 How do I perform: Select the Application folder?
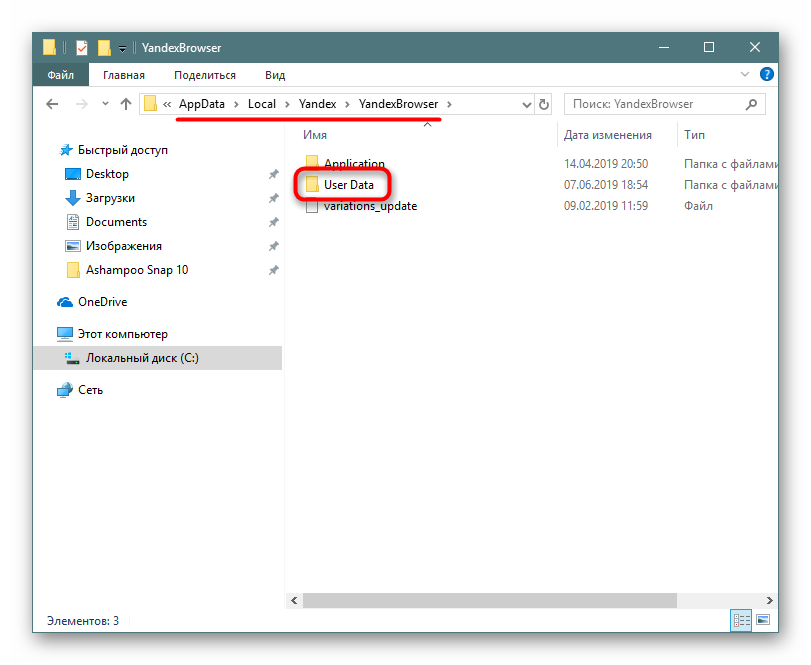[354, 163]
